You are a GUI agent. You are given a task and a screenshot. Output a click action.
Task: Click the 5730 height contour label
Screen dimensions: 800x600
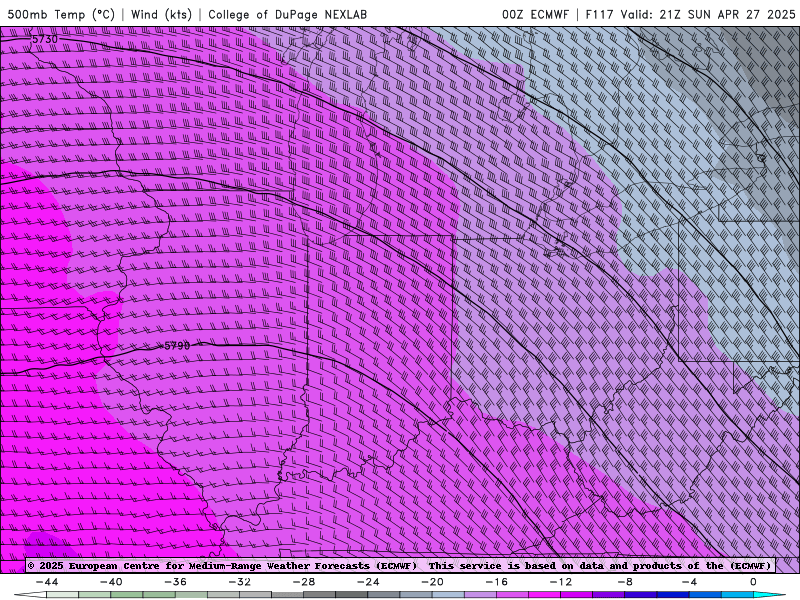(x=45, y=39)
